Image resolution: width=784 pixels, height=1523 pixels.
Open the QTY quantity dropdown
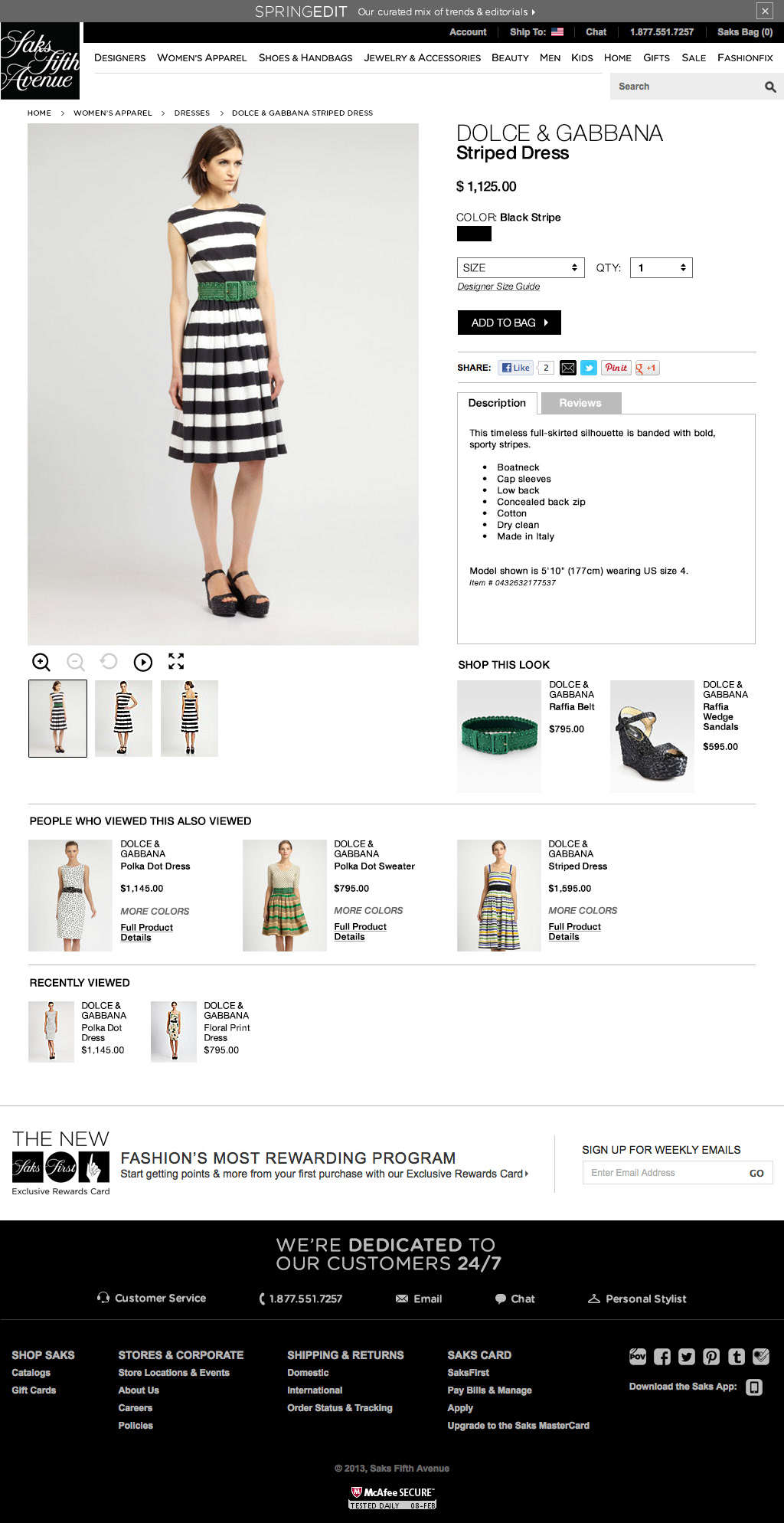661,267
